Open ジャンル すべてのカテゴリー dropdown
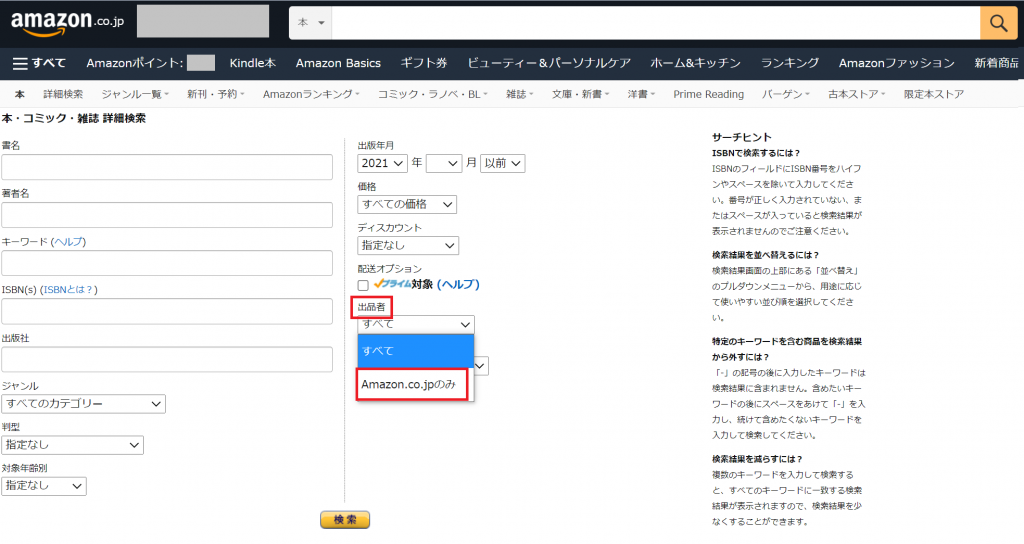This screenshot has width=1024, height=544. pyautogui.click(x=83, y=404)
